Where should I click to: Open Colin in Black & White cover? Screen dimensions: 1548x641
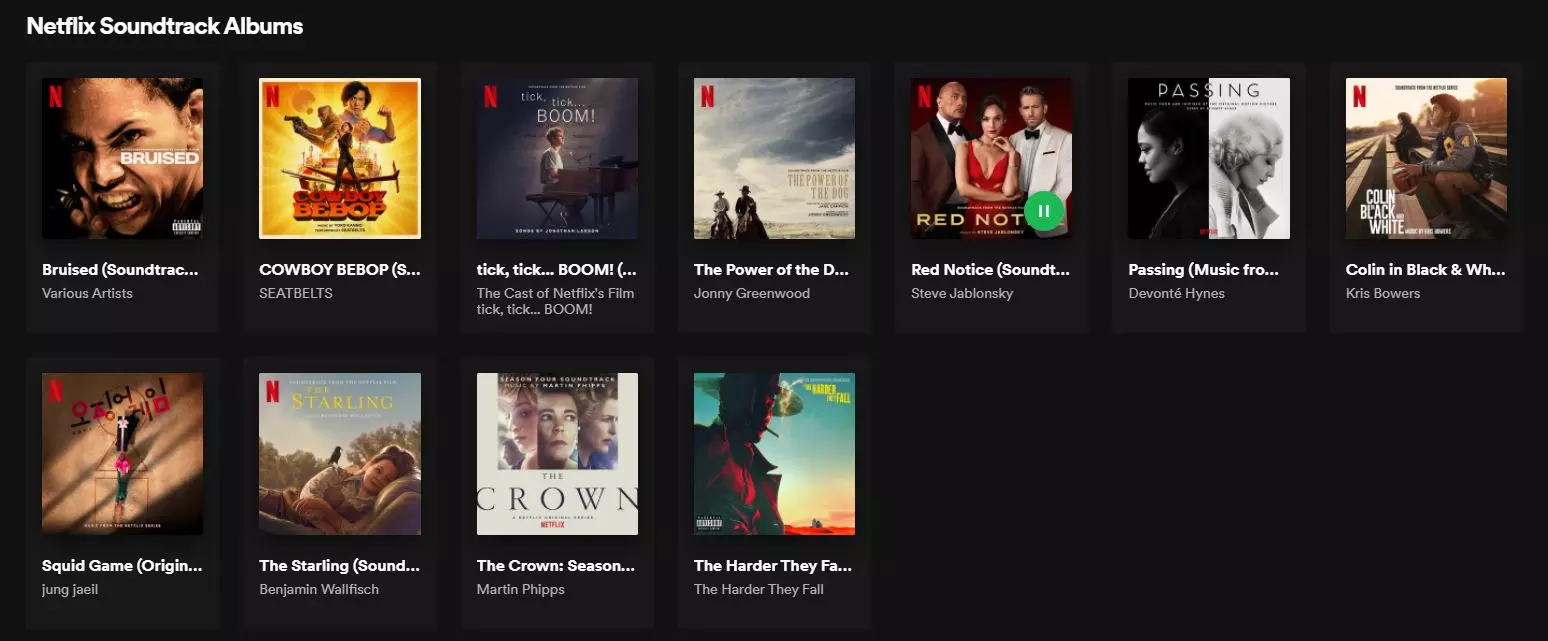[x=1426, y=158]
